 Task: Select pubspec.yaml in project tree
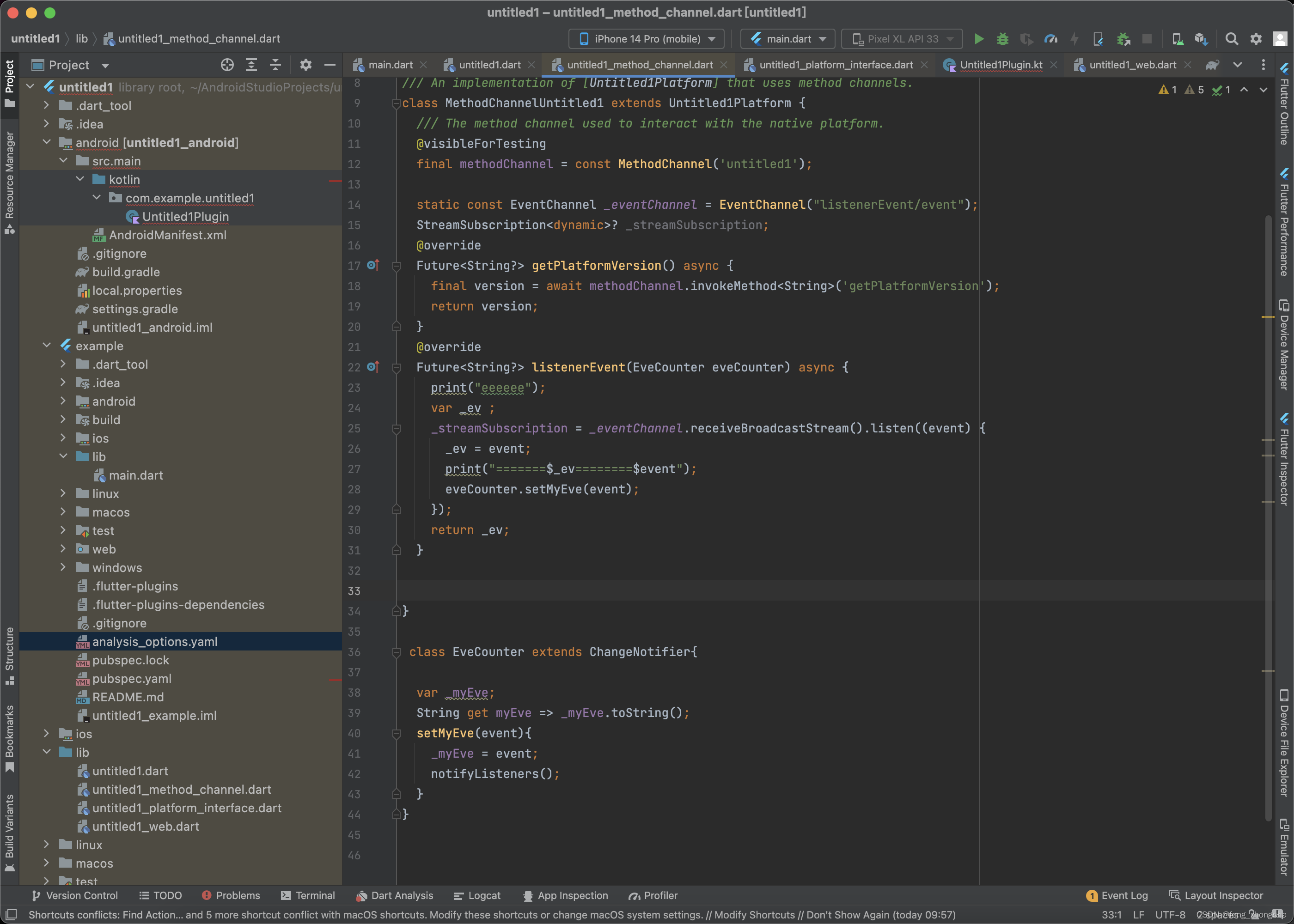(x=131, y=678)
